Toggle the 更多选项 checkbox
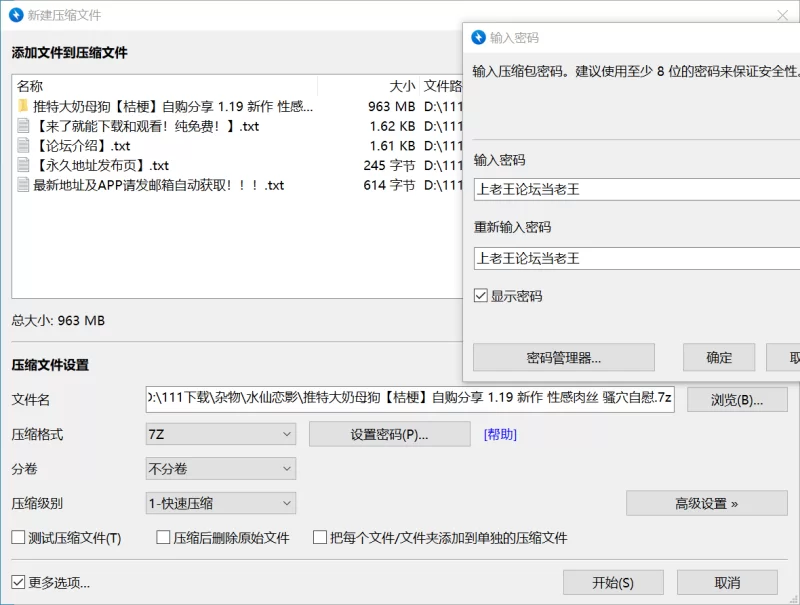 18,582
